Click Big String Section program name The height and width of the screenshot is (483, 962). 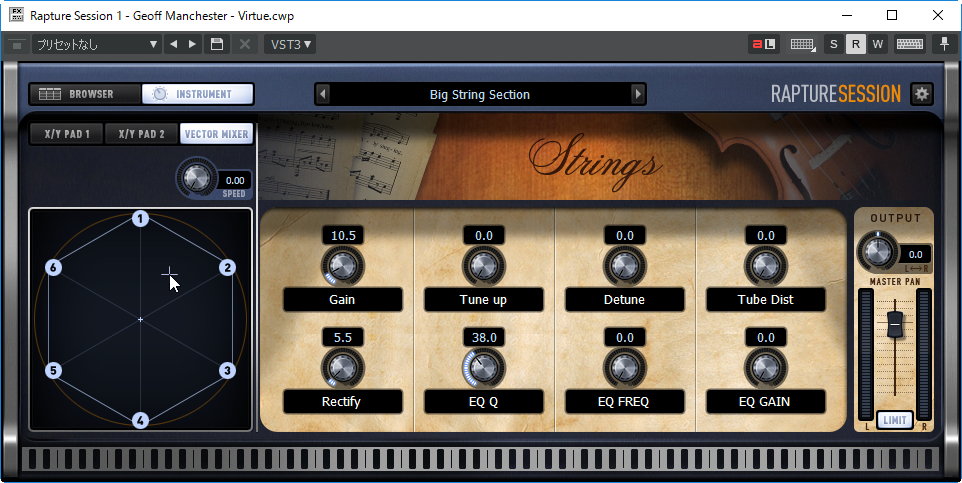click(480, 95)
